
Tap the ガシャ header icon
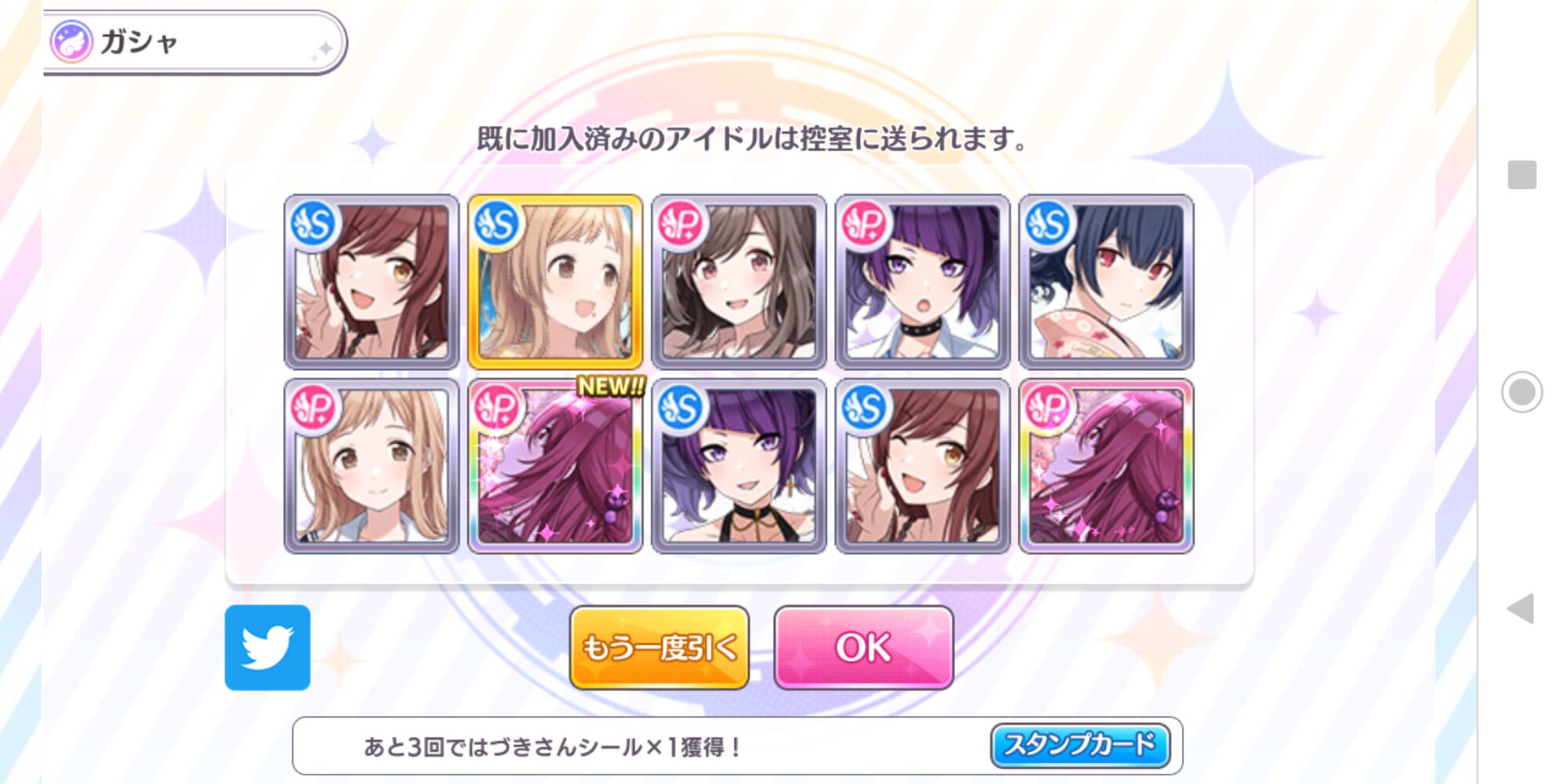[71, 42]
